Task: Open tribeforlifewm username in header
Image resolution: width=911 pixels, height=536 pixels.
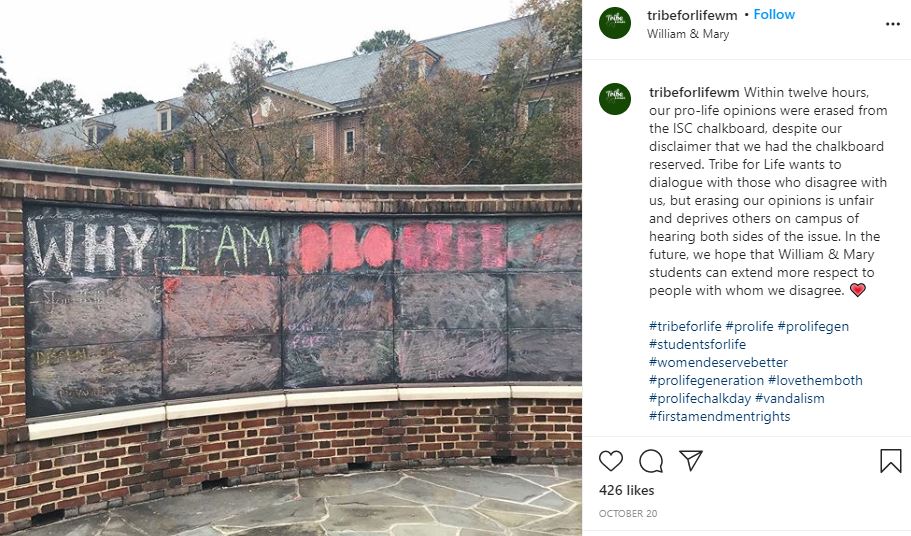Action: tap(692, 15)
